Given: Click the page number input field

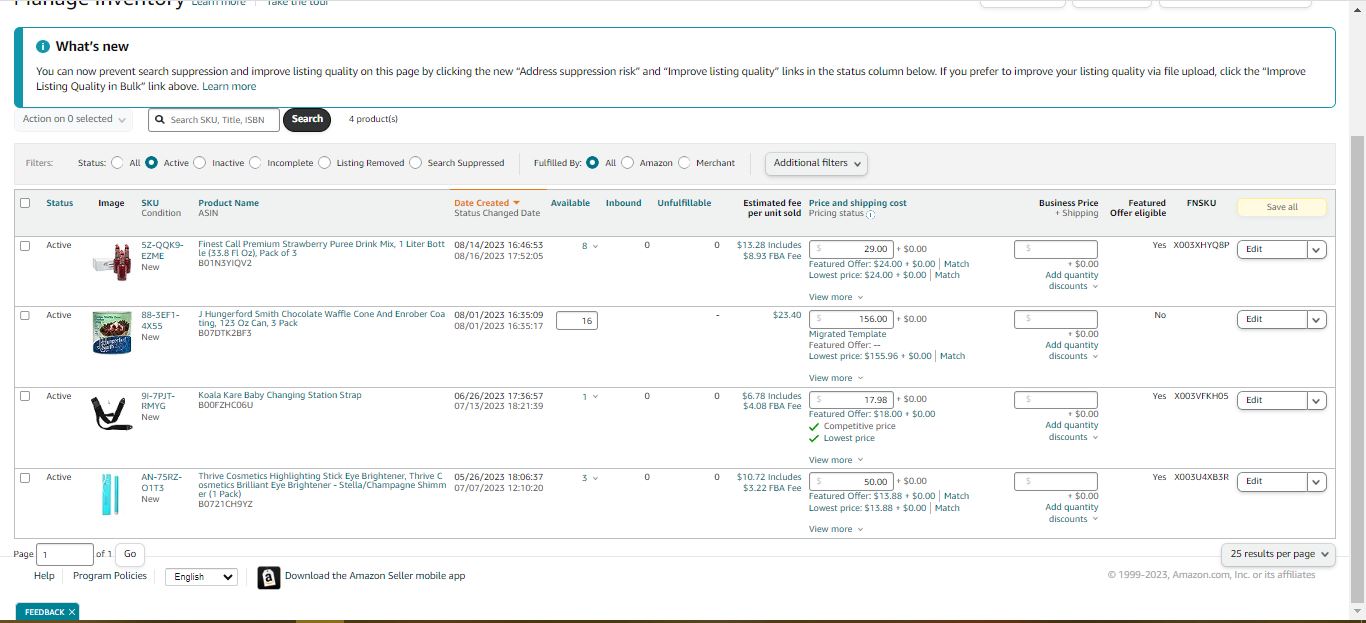Looking at the screenshot, I should pos(64,554).
